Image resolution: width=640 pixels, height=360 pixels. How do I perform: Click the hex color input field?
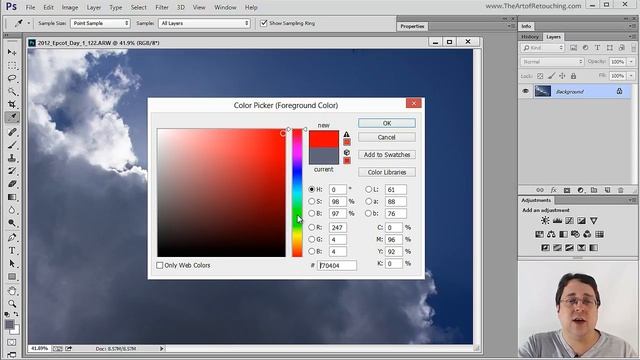(x=337, y=265)
